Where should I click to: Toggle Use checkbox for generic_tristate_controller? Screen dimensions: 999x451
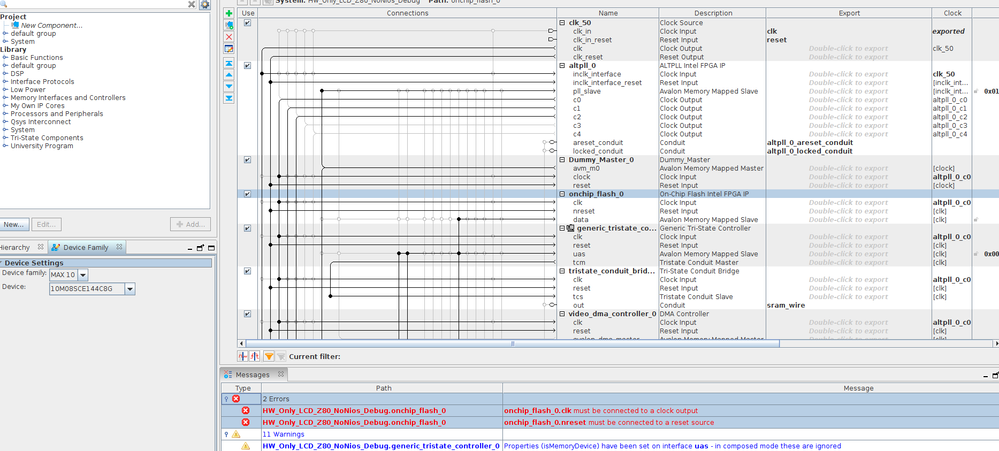(x=247, y=228)
